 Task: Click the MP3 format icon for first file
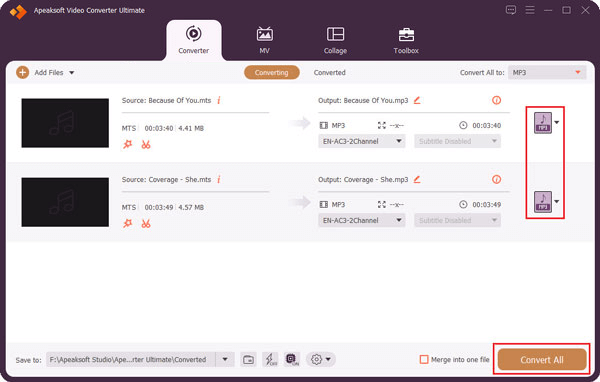coord(543,122)
